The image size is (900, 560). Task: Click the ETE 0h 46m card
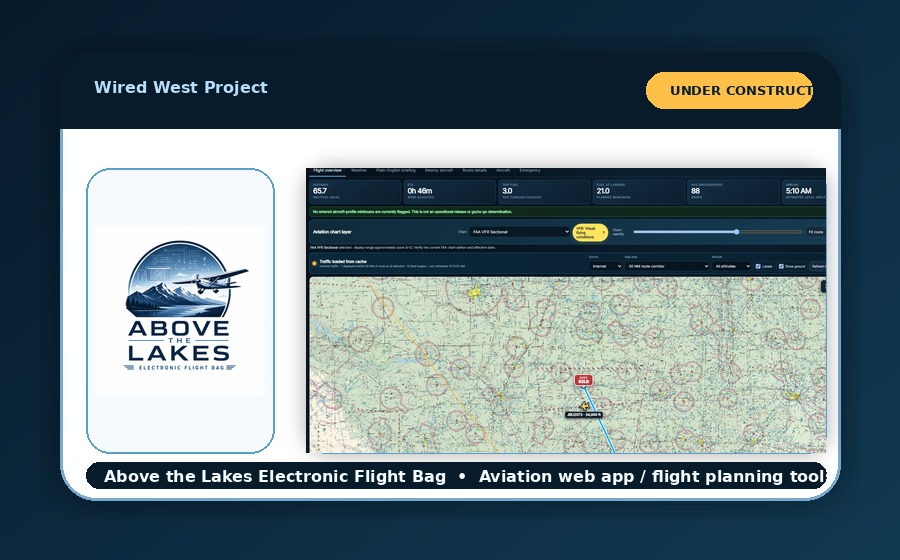pyautogui.click(x=450, y=191)
